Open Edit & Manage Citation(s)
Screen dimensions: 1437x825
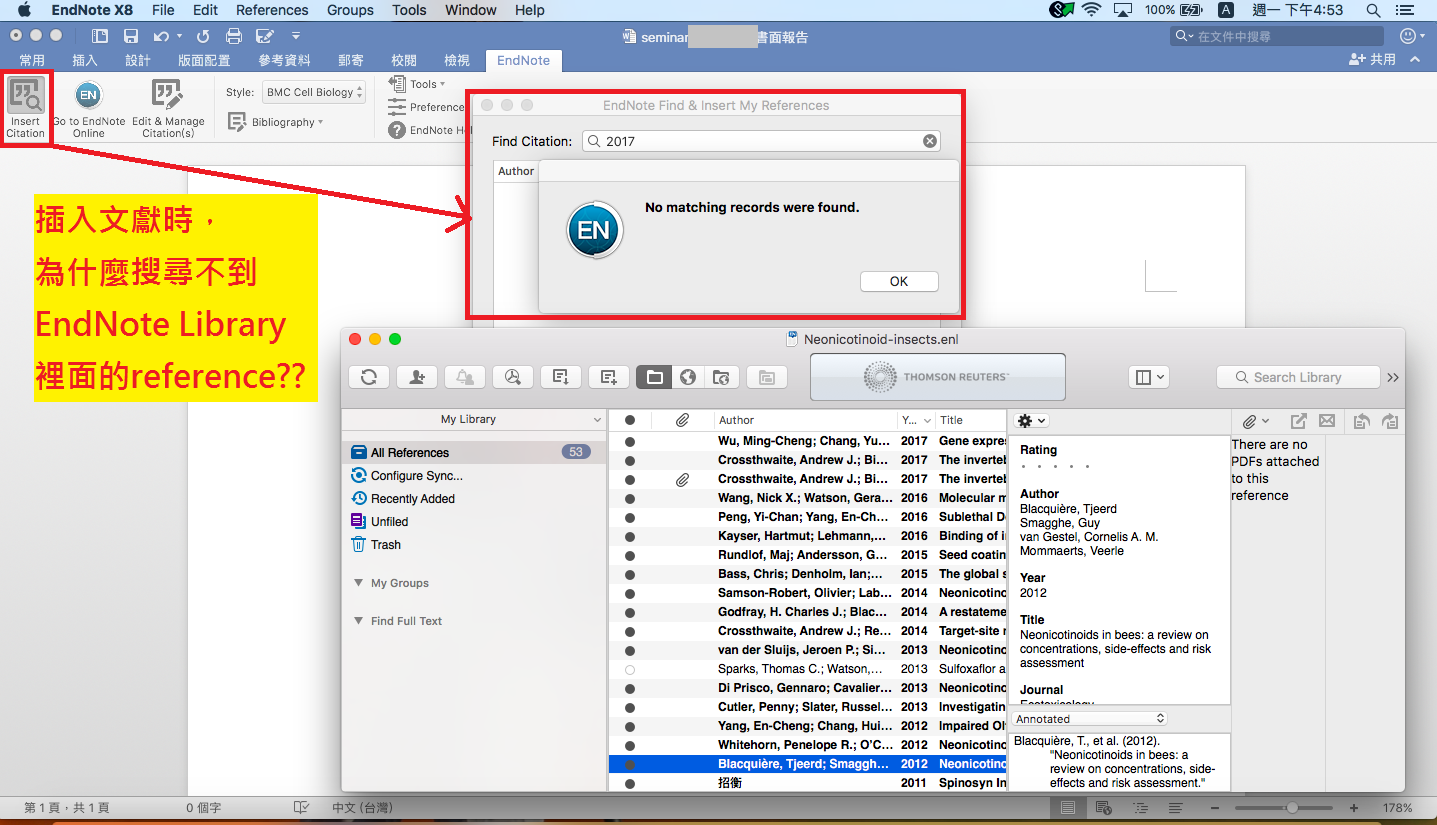point(168,109)
